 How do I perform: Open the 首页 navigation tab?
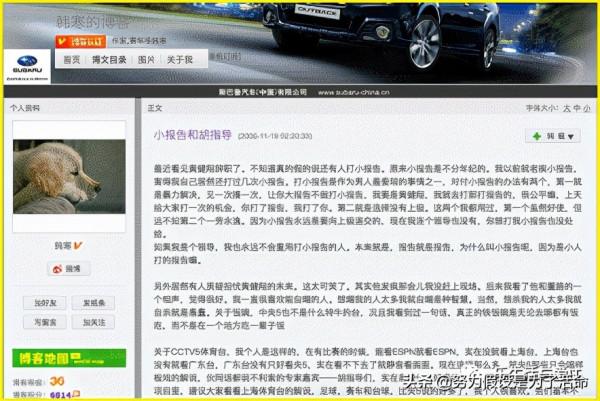point(72,60)
